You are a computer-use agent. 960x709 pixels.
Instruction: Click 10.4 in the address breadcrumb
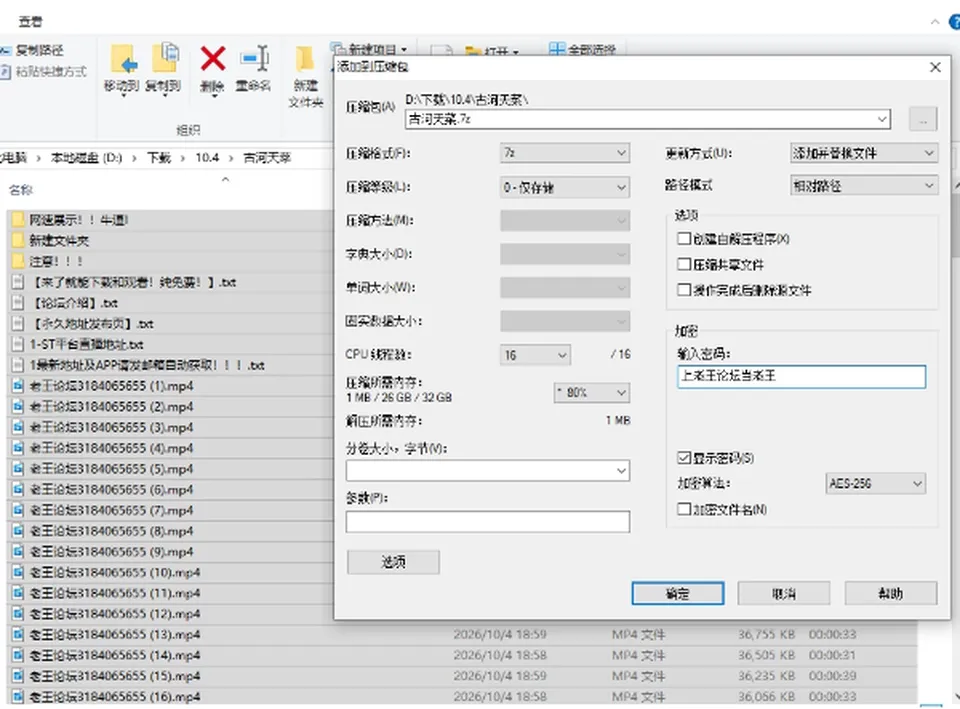[207, 158]
